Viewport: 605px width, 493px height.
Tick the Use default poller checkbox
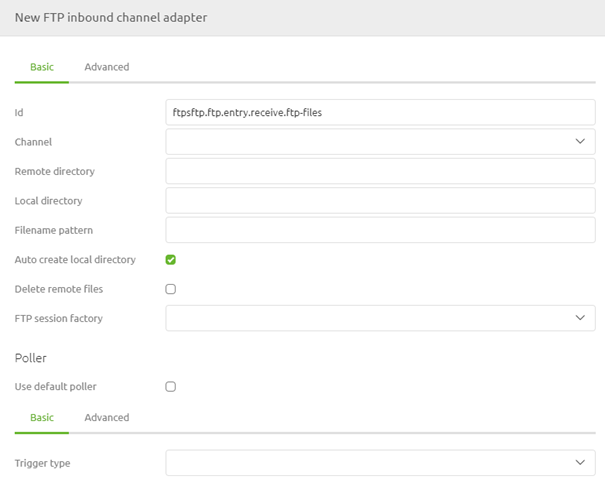(x=171, y=386)
